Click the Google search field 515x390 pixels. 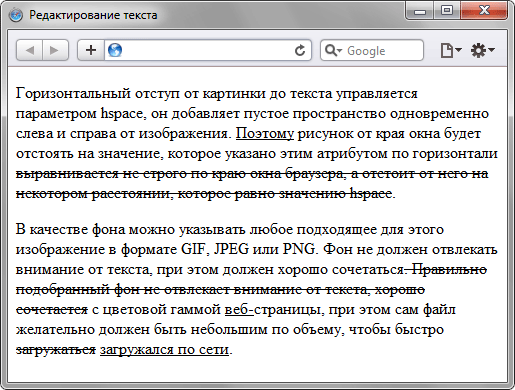pyautogui.click(x=372, y=50)
